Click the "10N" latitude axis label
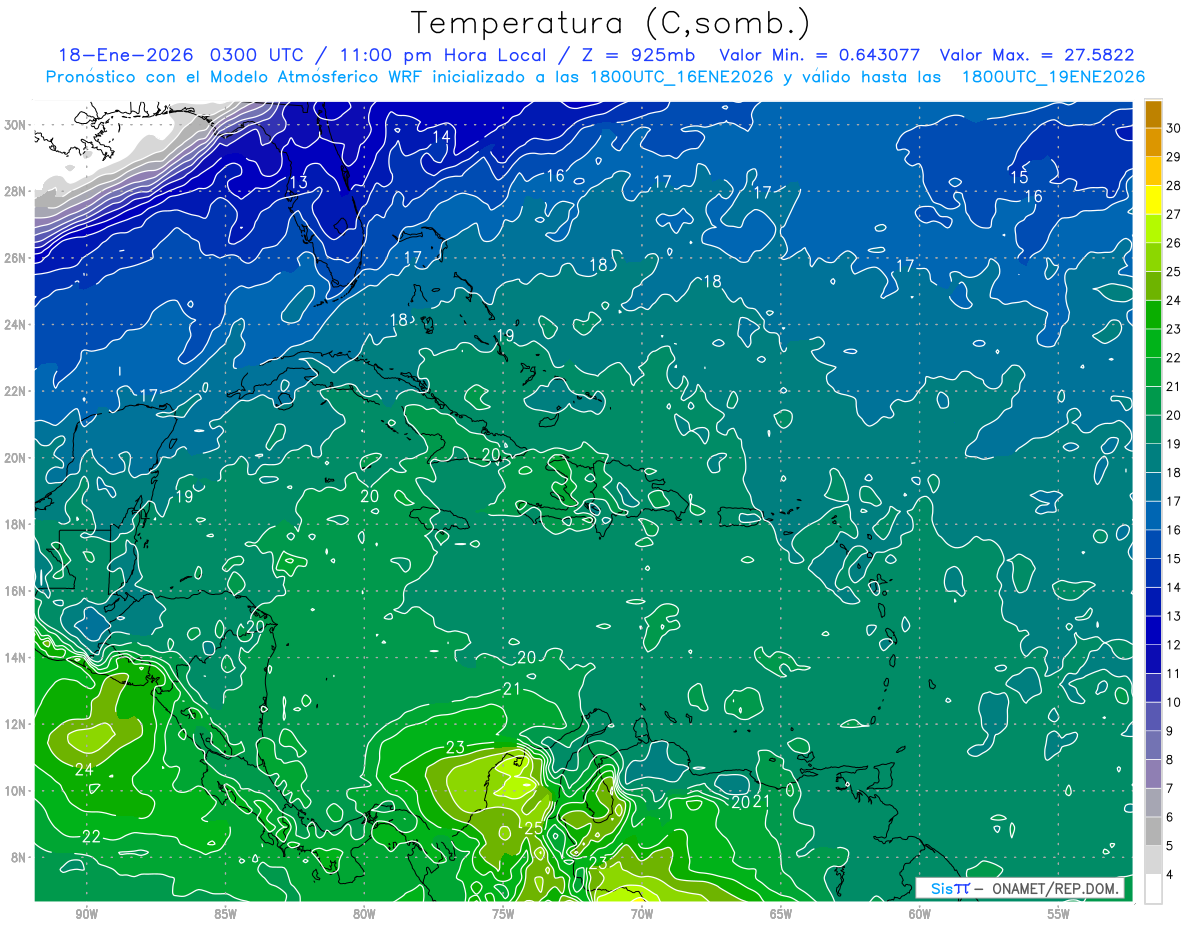Image resolution: width=1200 pixels, height=927 pixels. coord(16,791)
